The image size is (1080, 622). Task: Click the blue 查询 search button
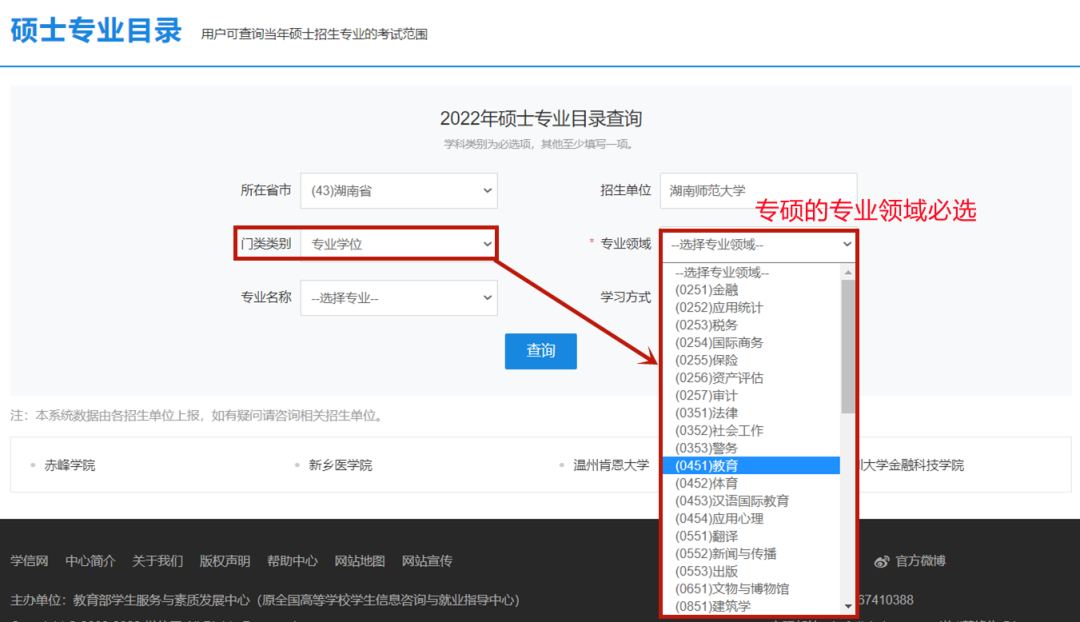tap(540, 351)
